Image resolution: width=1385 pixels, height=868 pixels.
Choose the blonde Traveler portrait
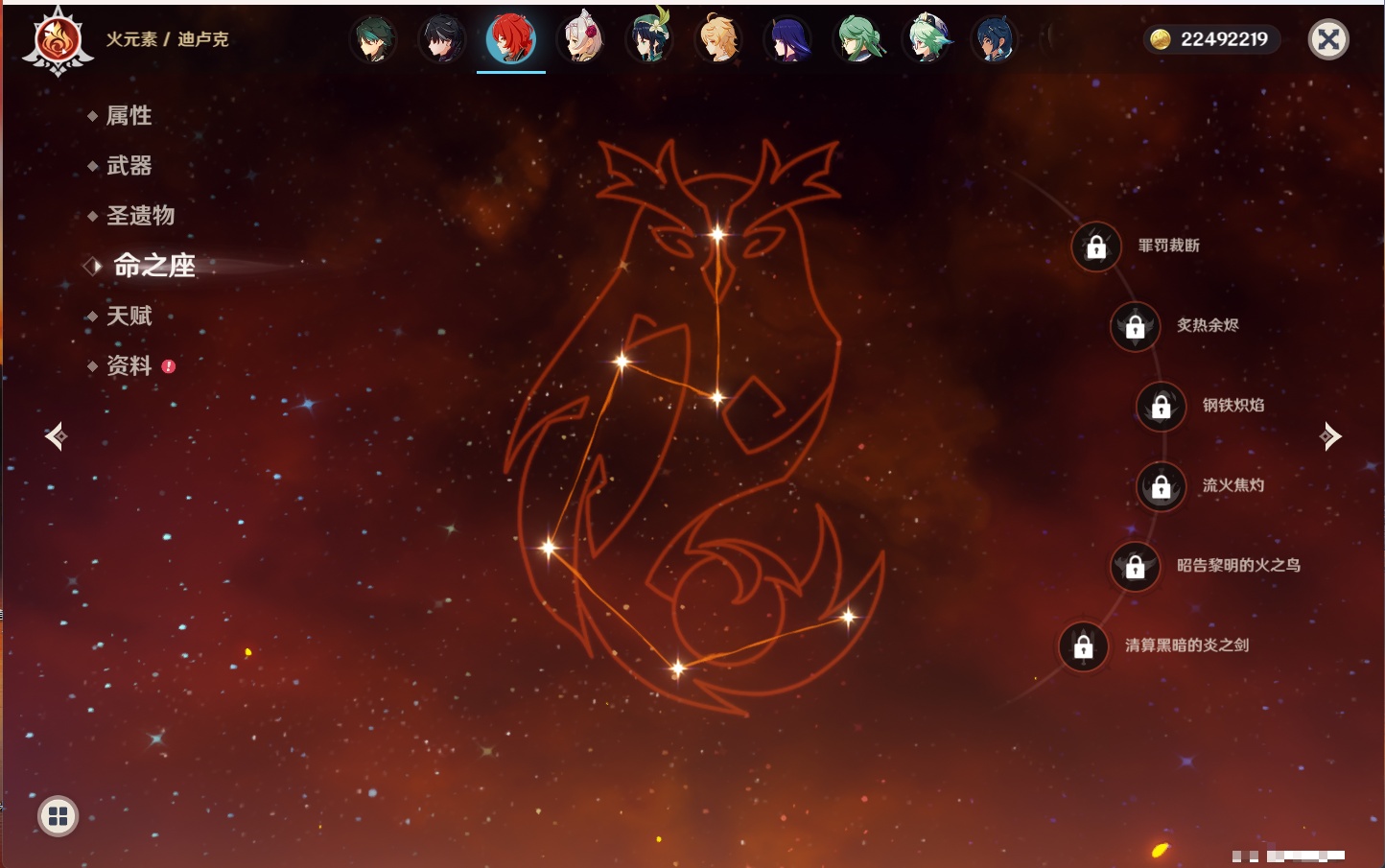click(718, 39)
